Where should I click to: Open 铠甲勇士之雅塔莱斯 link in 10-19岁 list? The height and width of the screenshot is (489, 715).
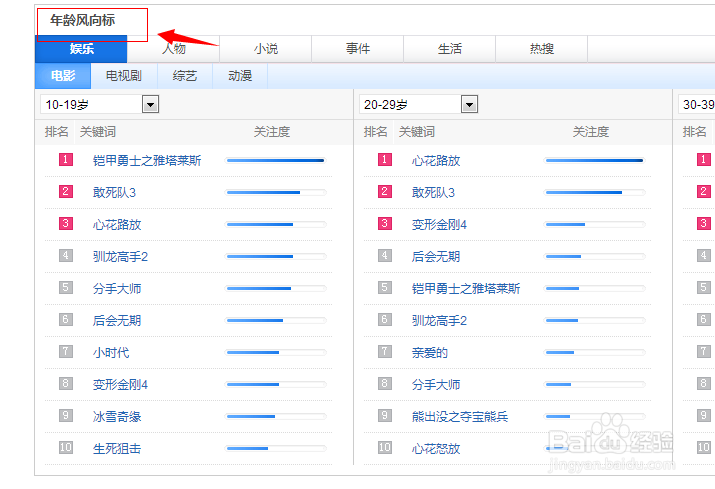click(x=147, y=161)
